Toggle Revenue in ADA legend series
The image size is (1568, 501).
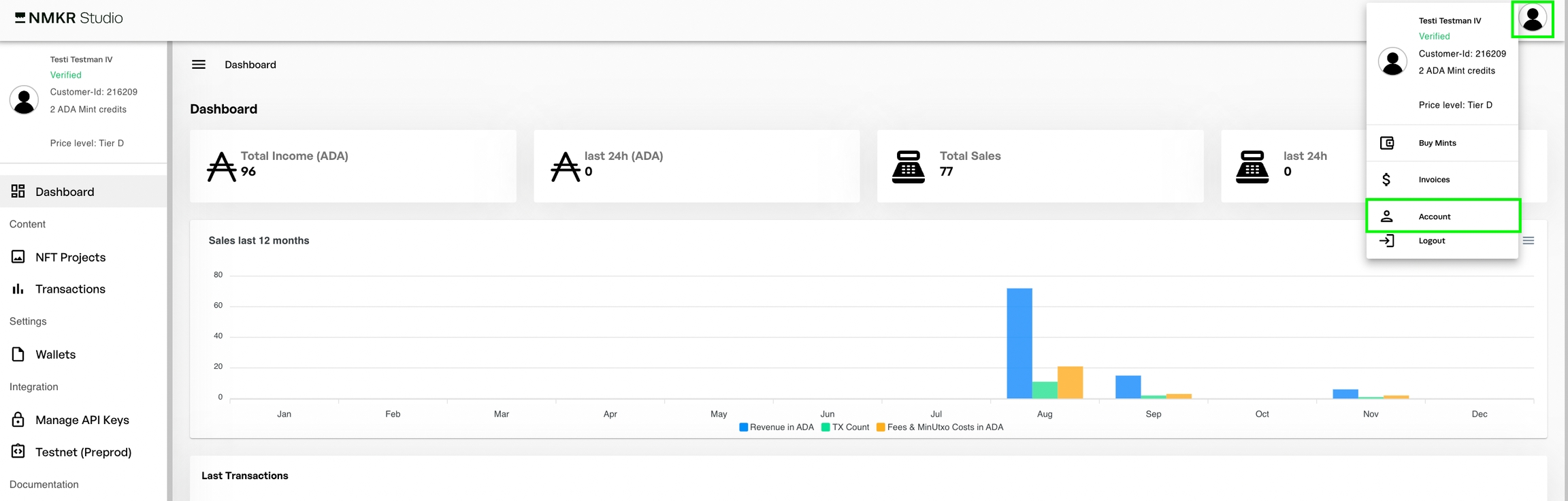[x=777, y=427]
